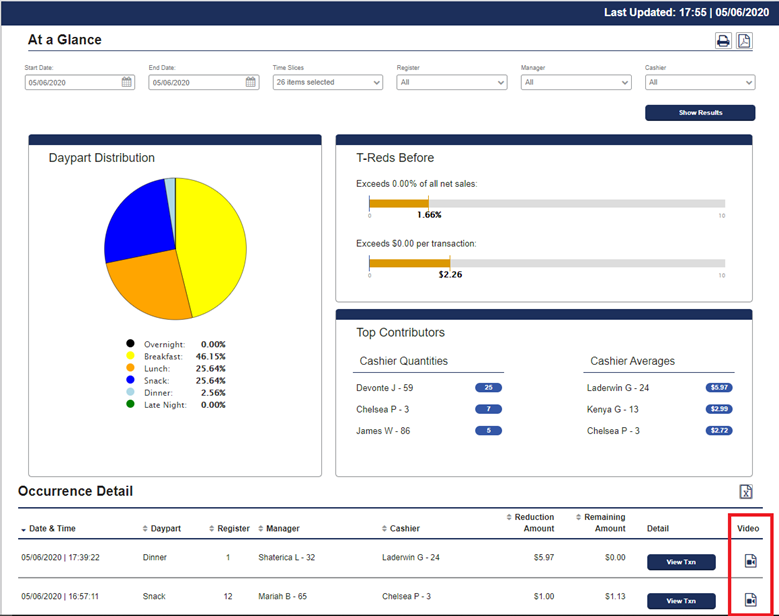This screenshot has width=779, height=616.
Task: Open the Register filter dropdown
Action: pyautogui.click(x=451, y=82)
